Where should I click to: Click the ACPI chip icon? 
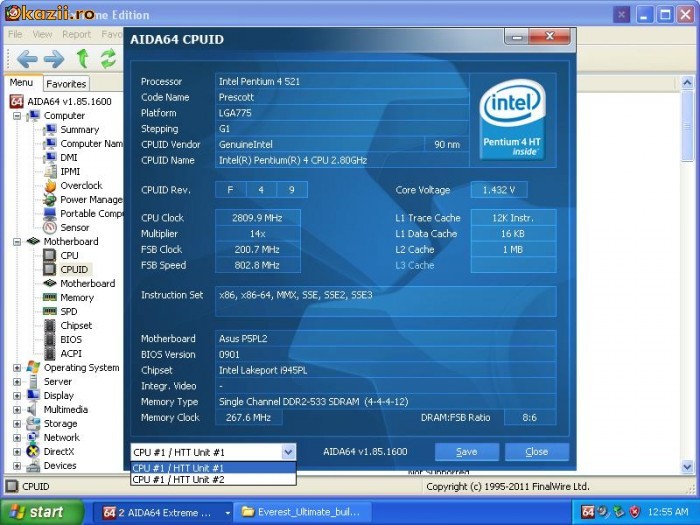coord(50,354)
